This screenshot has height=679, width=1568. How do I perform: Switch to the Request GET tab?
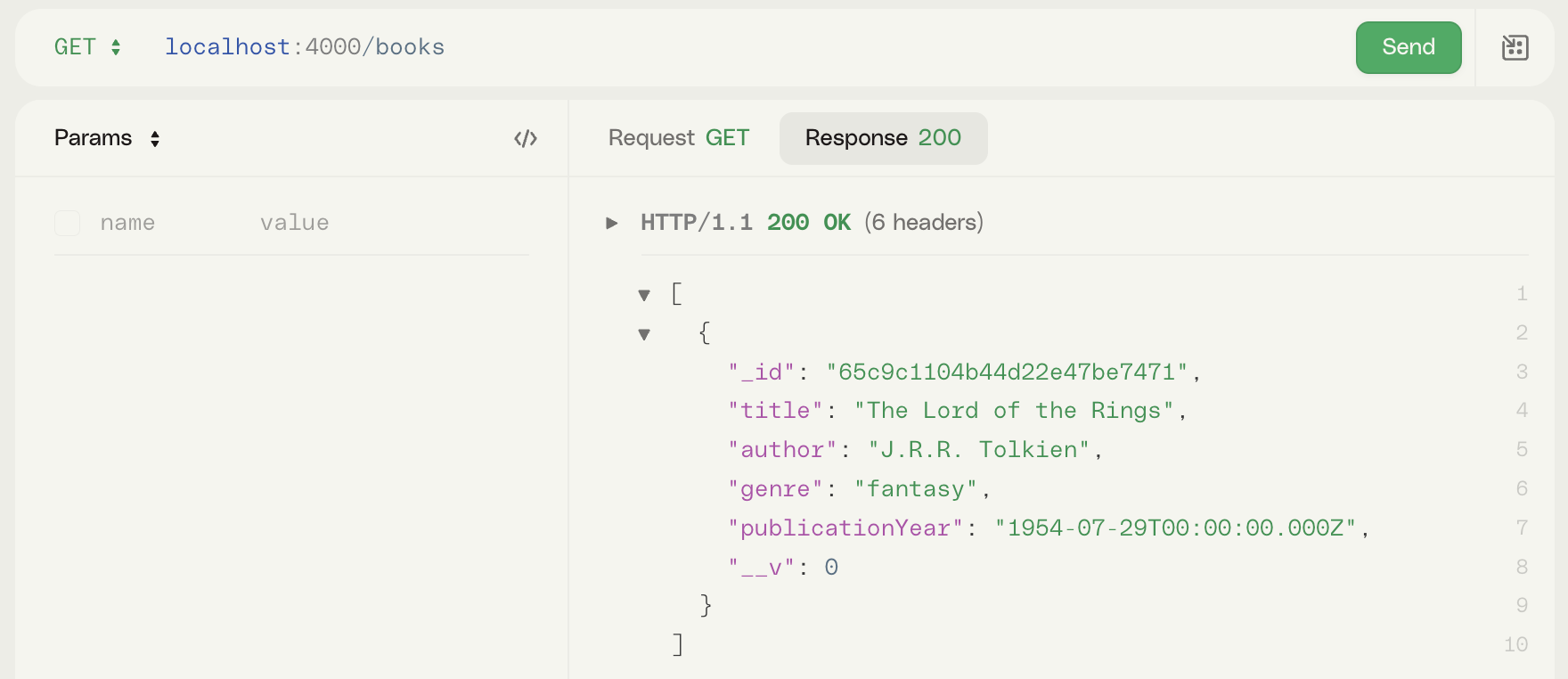pos(678,138)
